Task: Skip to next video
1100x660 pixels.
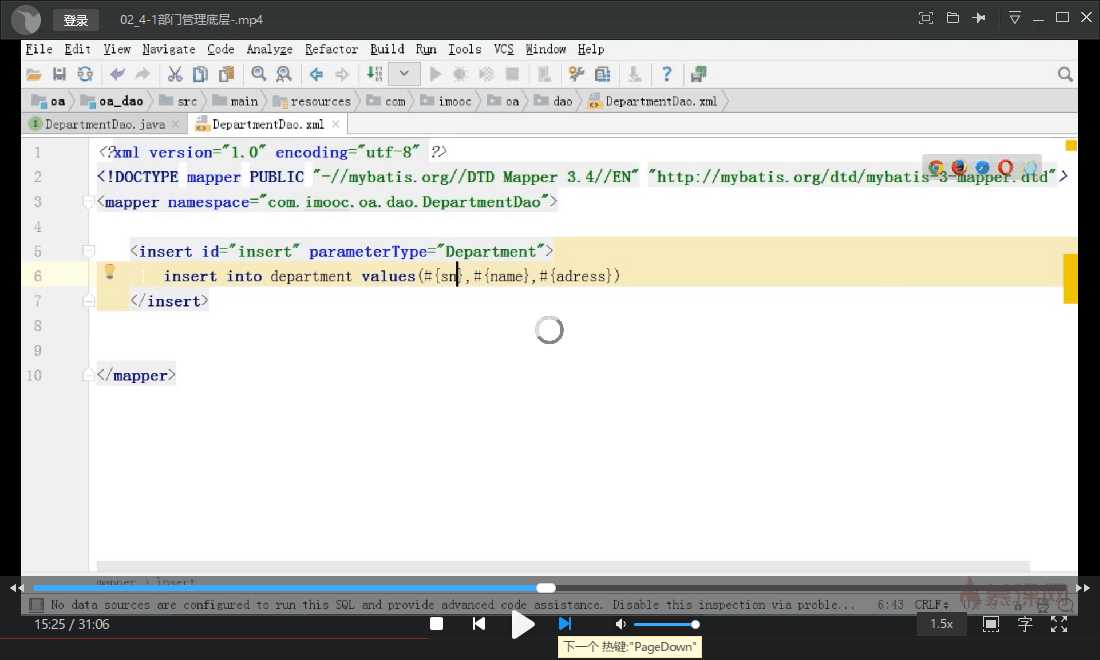Action: 565,624
